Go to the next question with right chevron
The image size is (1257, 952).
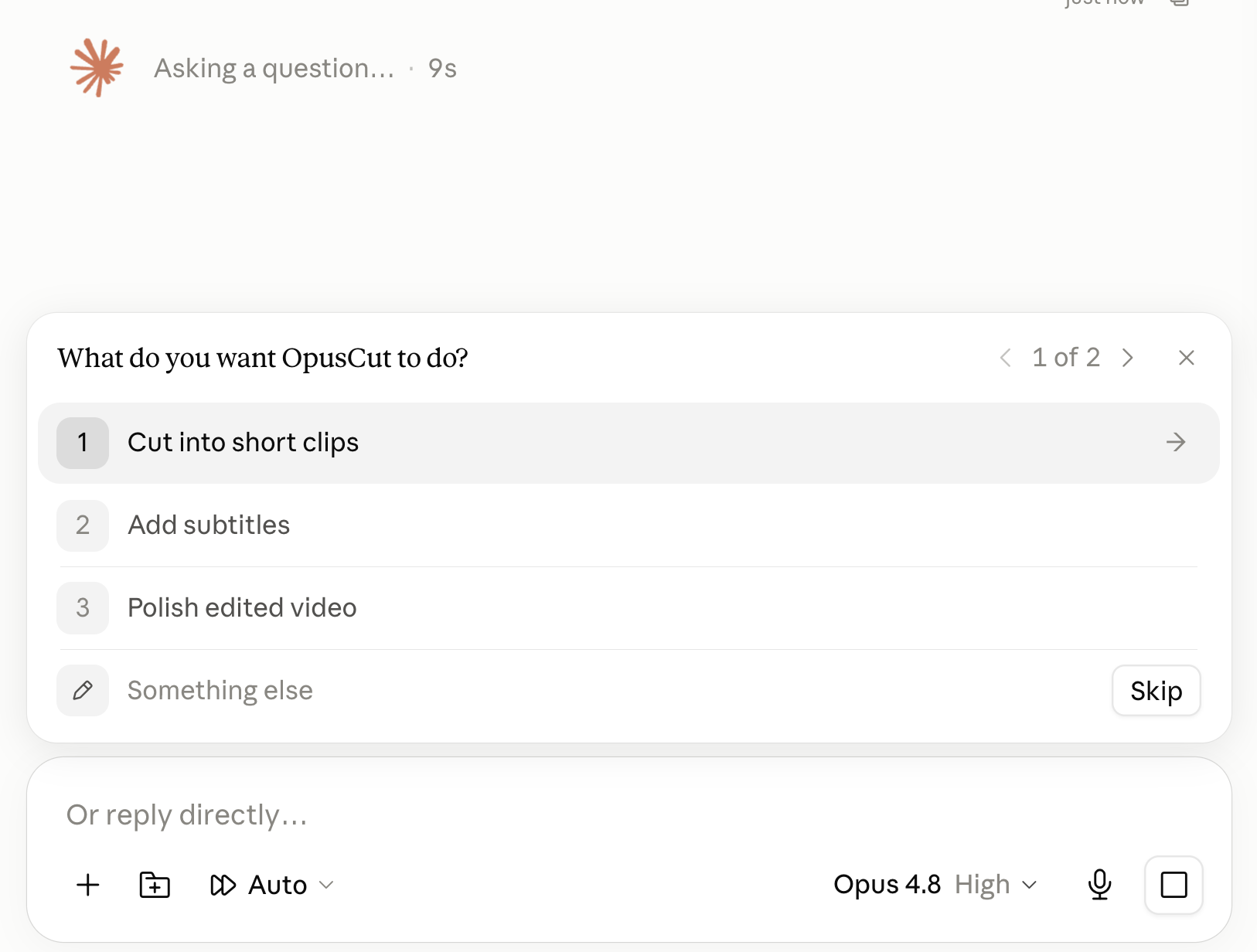1128,358
